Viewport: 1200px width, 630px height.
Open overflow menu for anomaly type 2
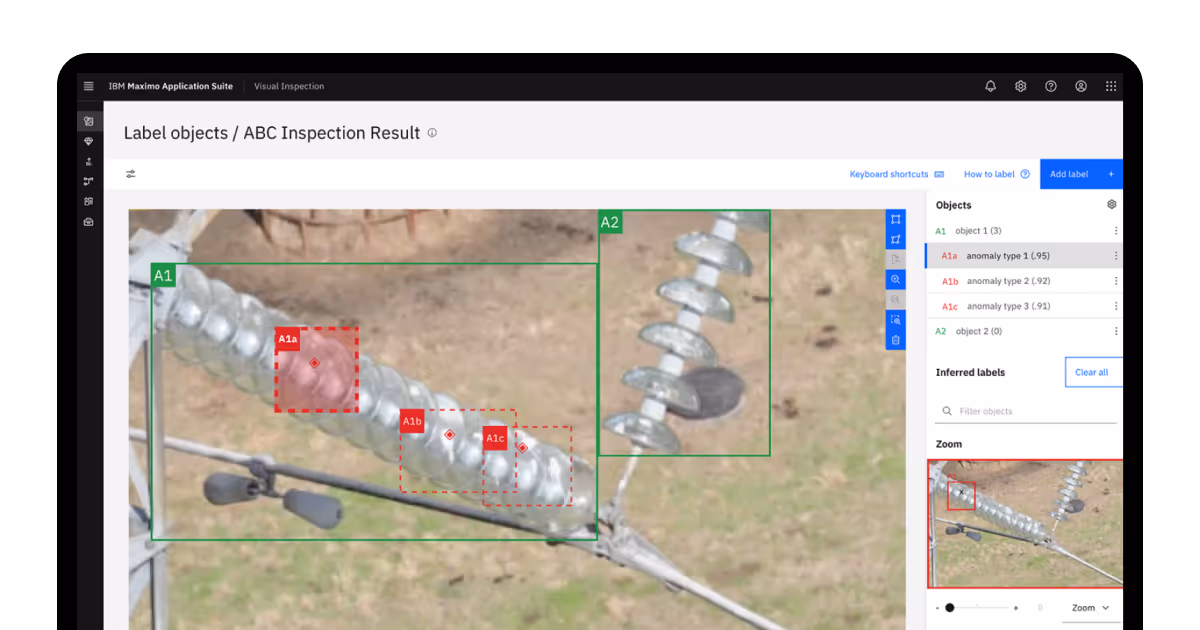coord(1116,281)
